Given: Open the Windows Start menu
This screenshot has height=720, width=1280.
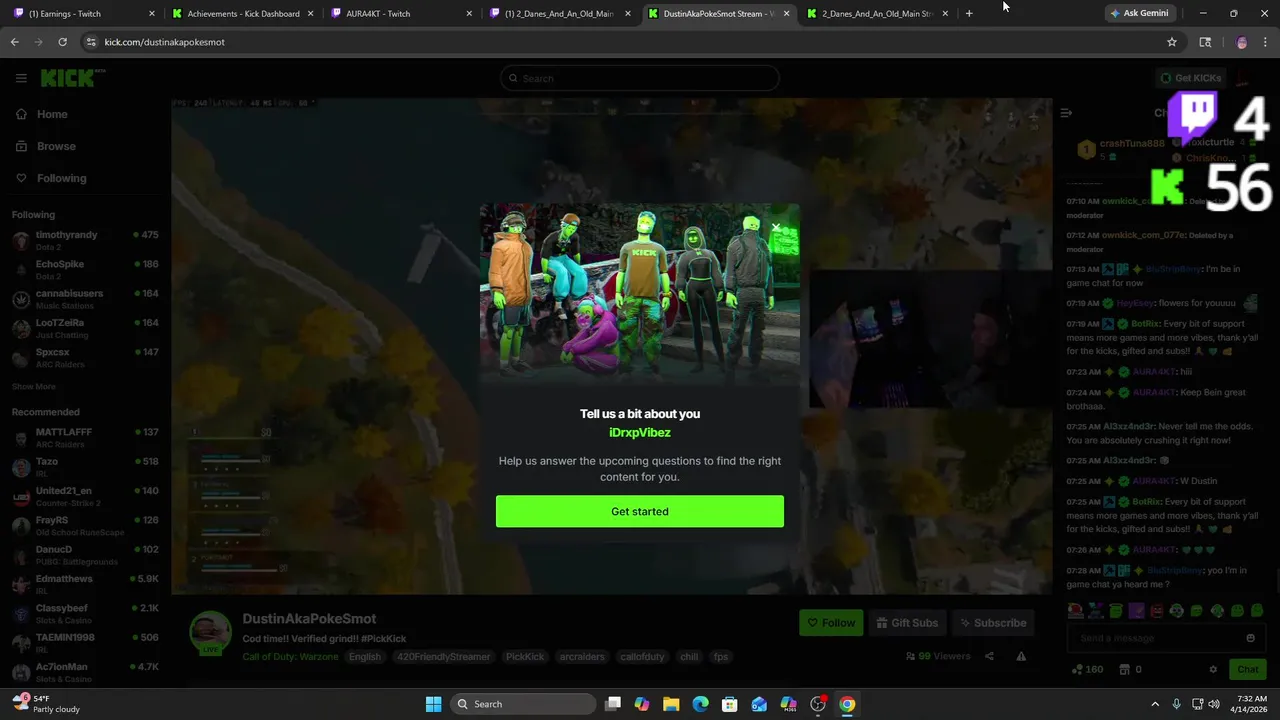Looking at the screenshot, I should point(433,704).
